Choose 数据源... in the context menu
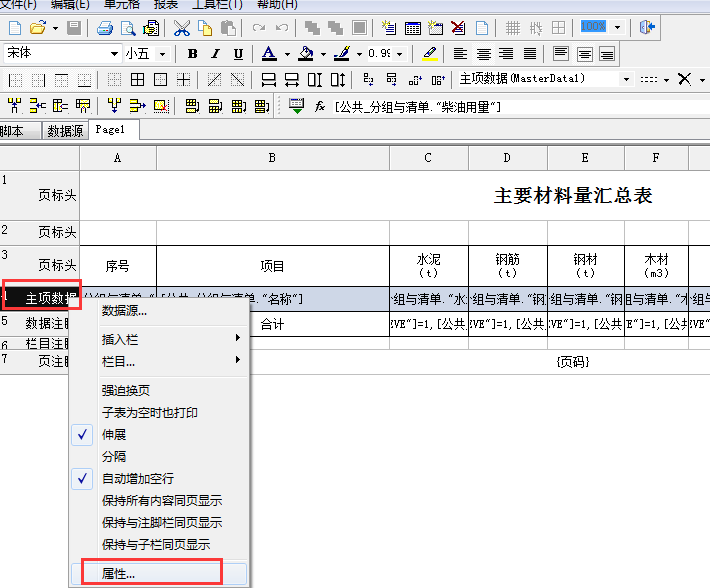The image size is (710, 588). 124,311
